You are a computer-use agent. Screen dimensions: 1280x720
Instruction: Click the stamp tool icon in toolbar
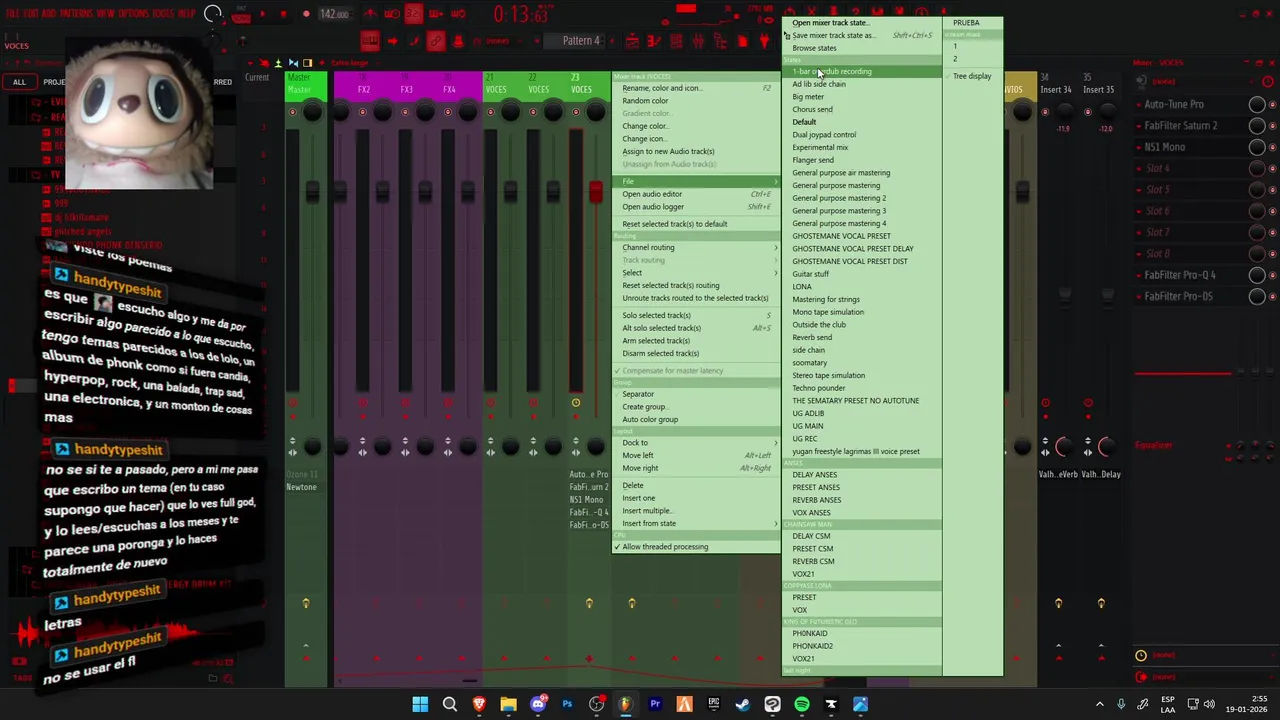pos(458,41)
